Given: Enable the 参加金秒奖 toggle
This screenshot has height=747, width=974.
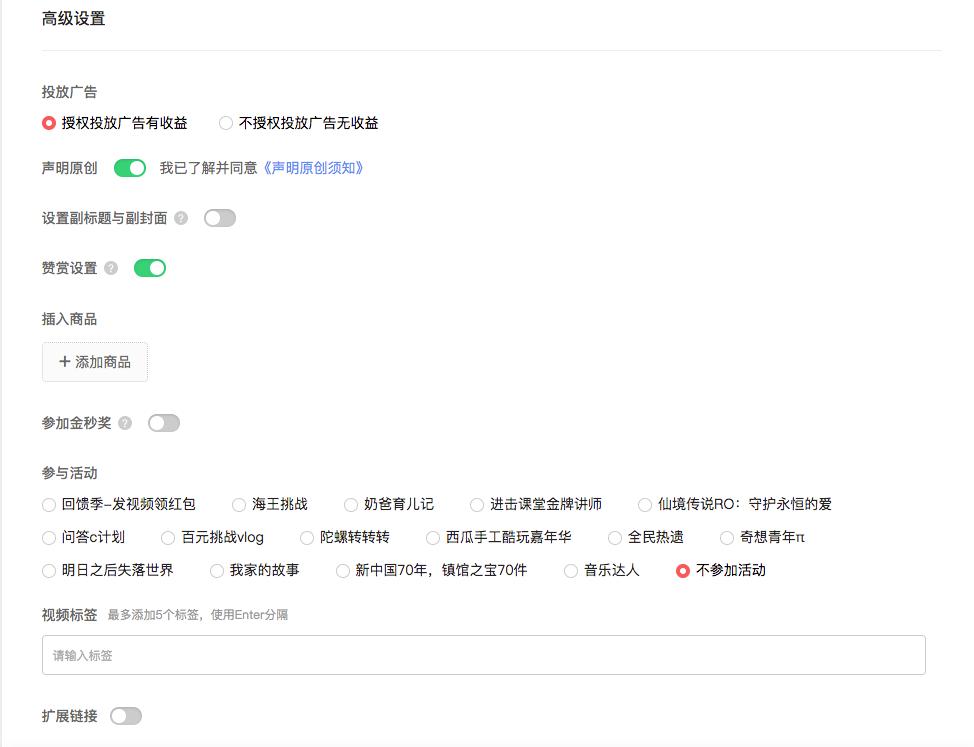Looking at the screenshot, I should point(164,422).
